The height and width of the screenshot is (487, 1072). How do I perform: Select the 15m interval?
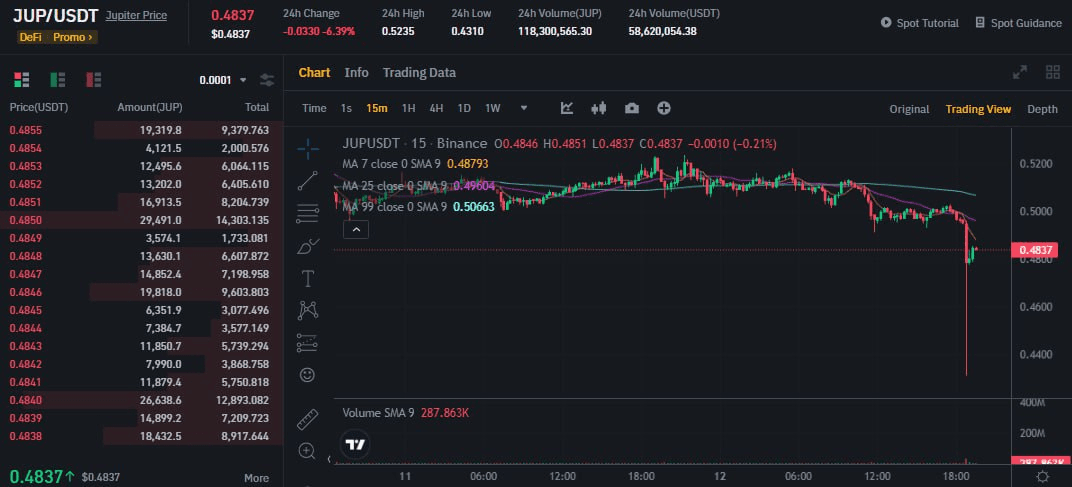pyautogui.click(x=377, y=108)
